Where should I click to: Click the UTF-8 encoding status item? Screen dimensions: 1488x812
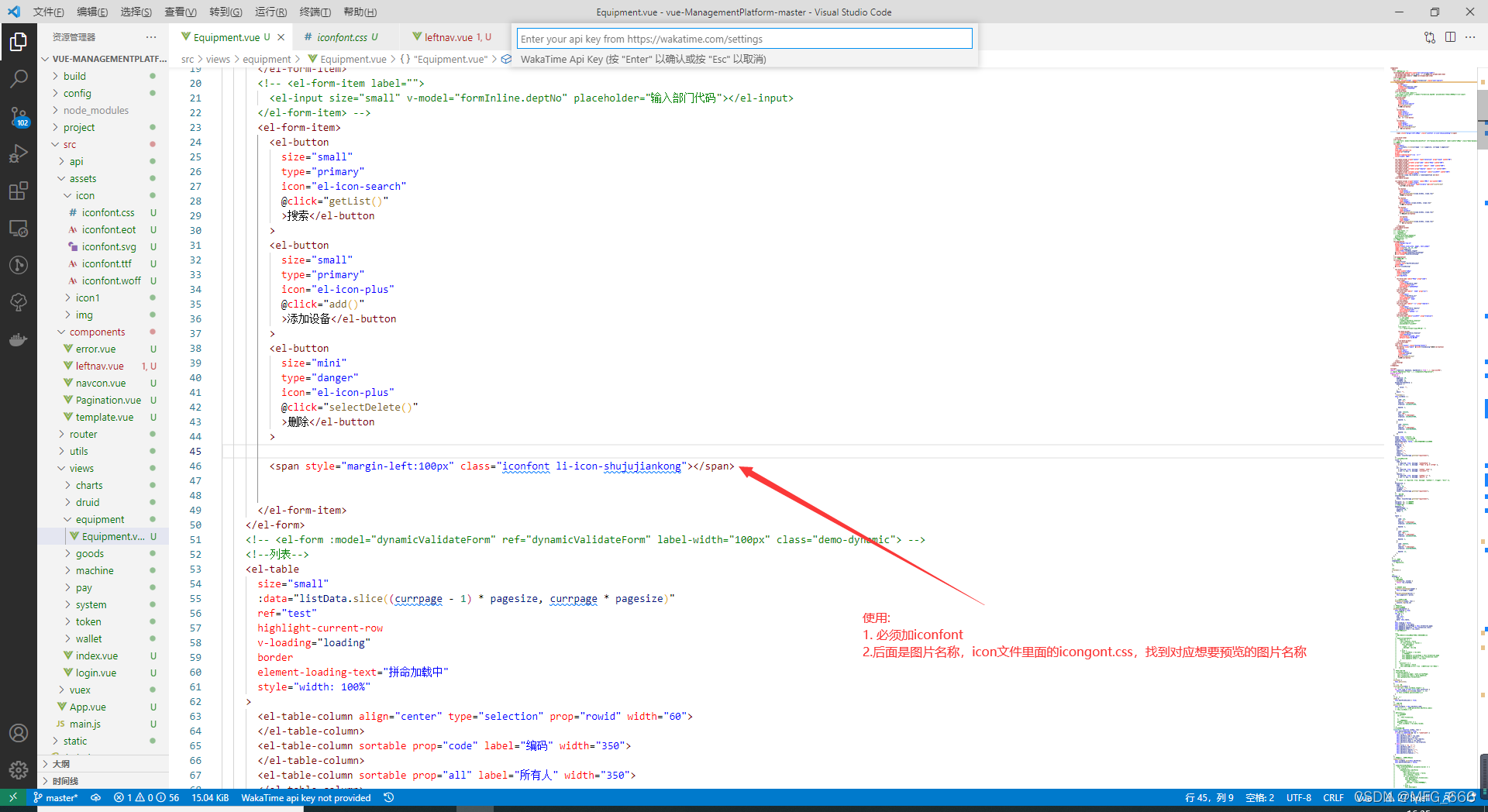tap(1299, 797)
